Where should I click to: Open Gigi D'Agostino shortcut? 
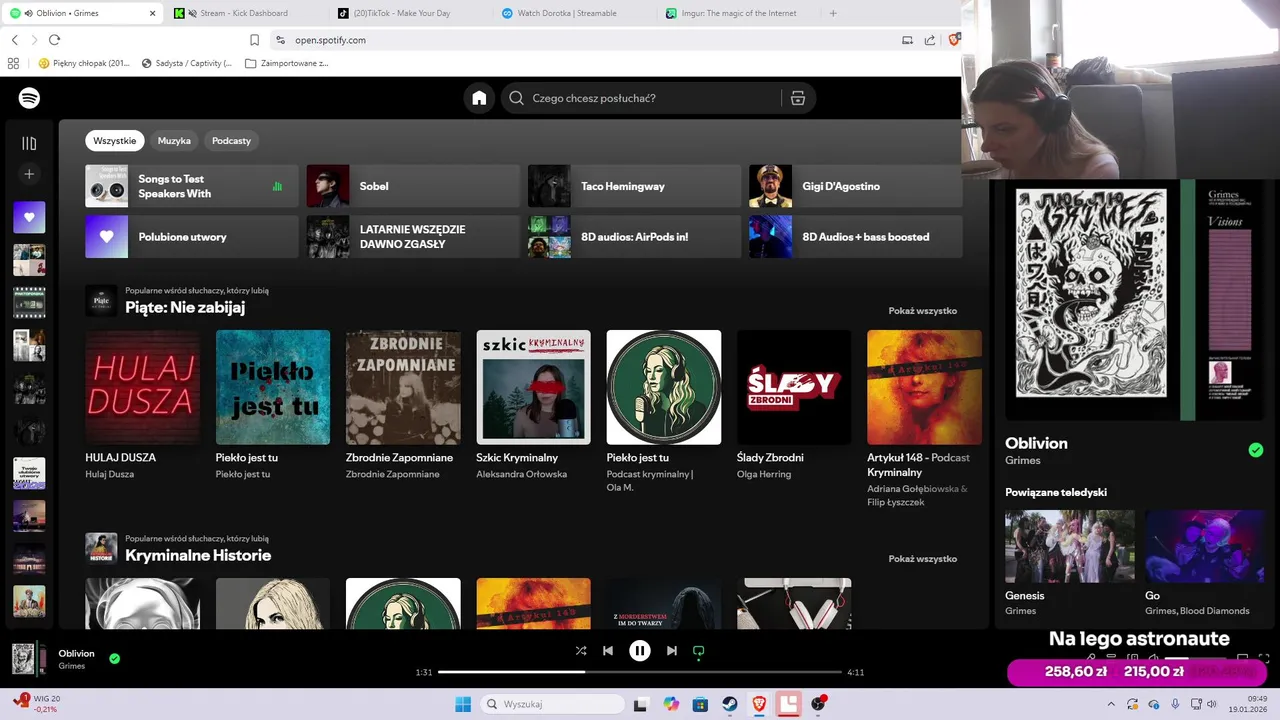click(x=856, y=186)
